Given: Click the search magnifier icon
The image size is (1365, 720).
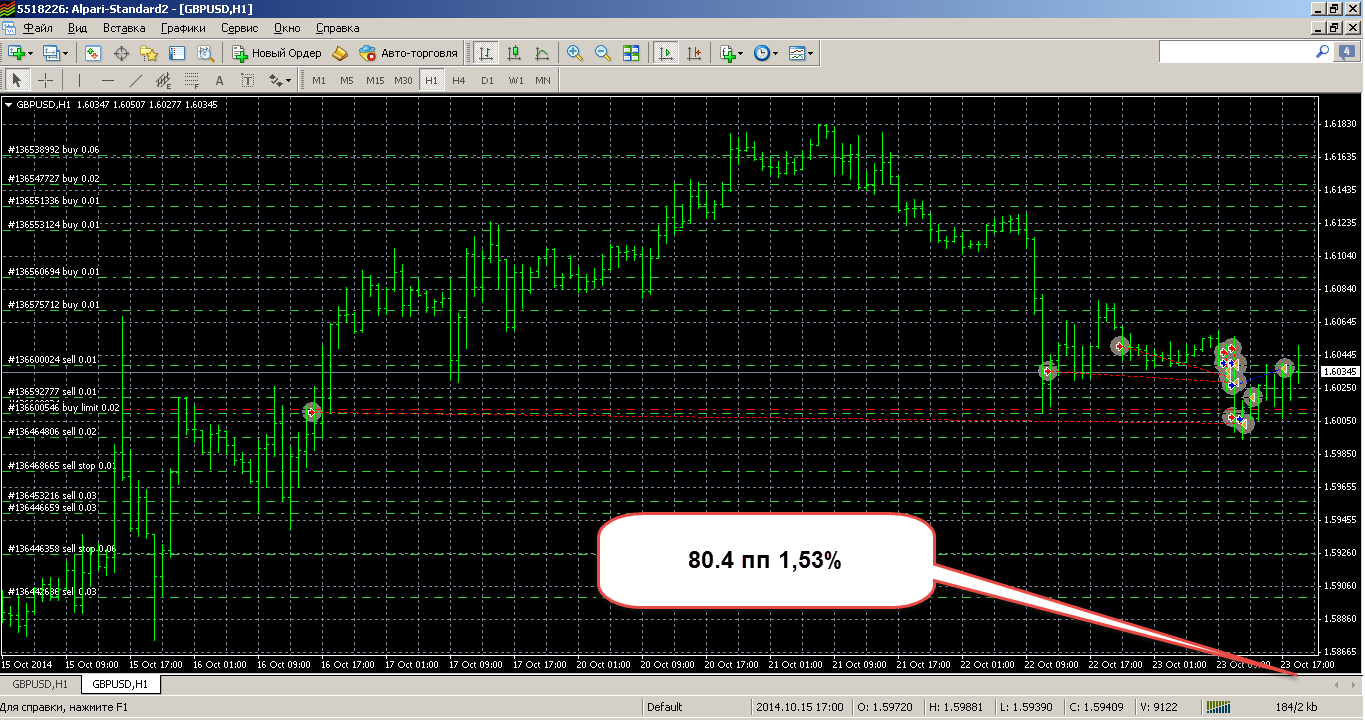Looking at the screenshot, I should pos(1322,51).
